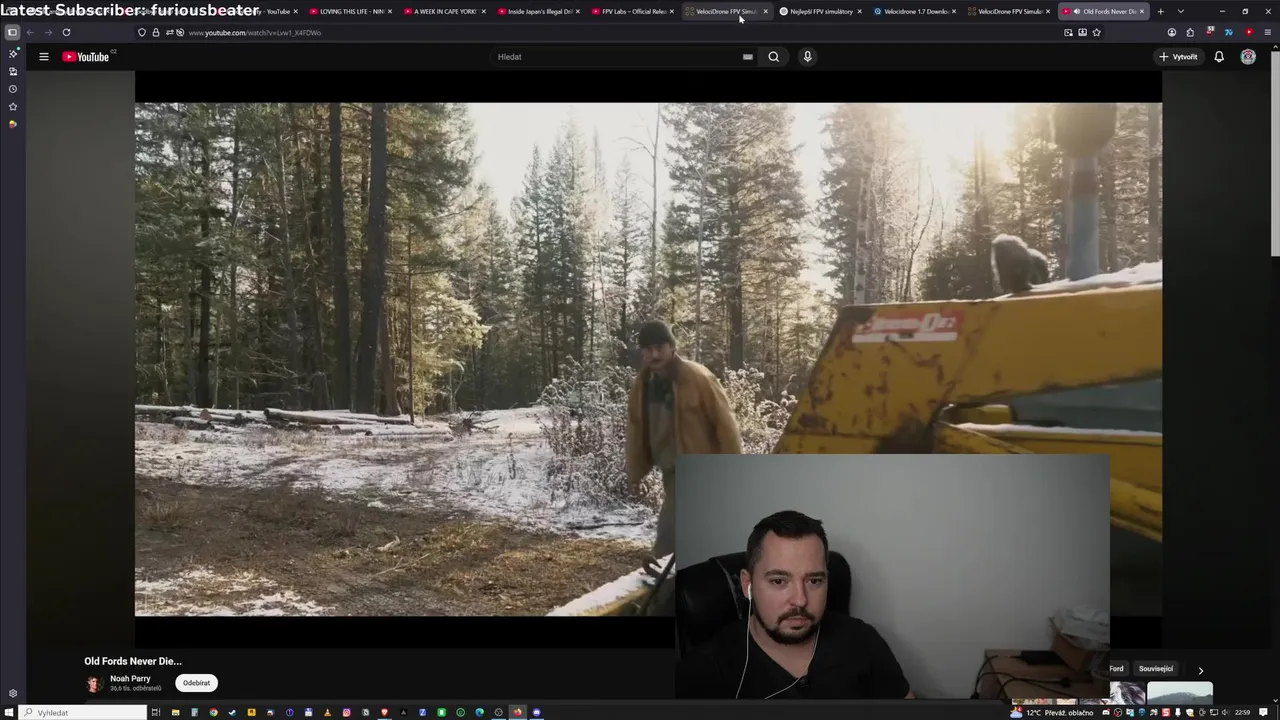Screen dimensions: 1280x720
Task: Expand the list-all-tabs dropdown arrow
Action: [1181, 11]
